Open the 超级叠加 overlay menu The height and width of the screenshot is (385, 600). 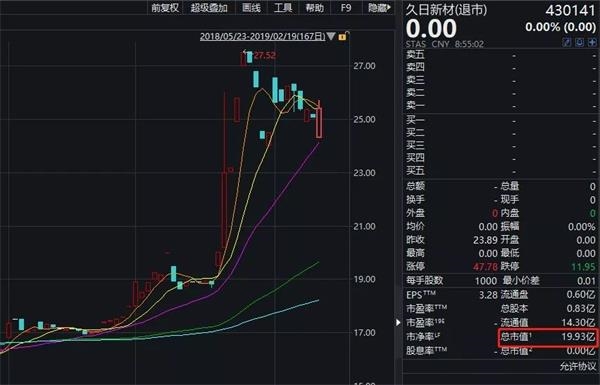209,8
